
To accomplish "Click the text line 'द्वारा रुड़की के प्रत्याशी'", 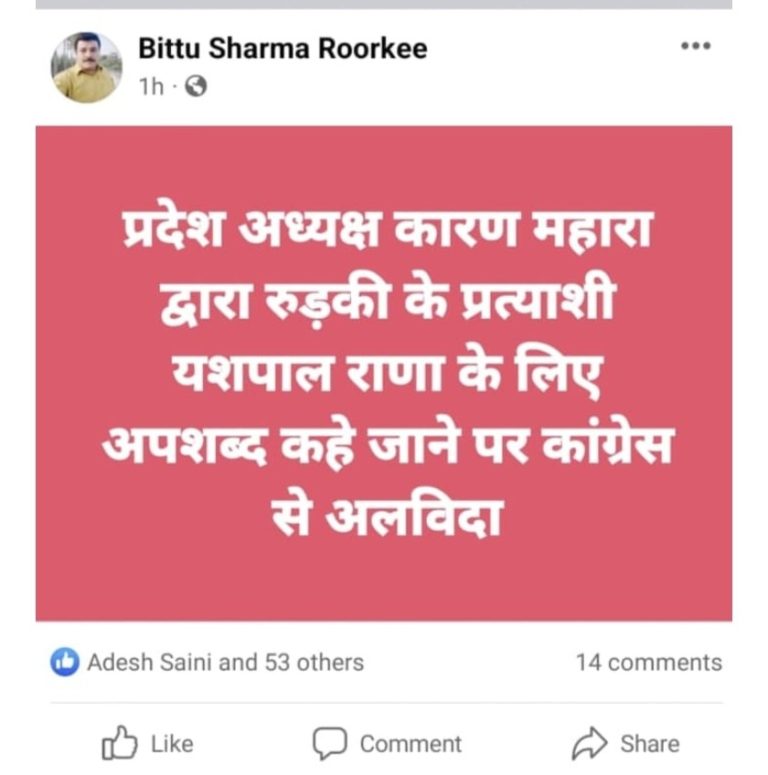I will coord(388,301).
